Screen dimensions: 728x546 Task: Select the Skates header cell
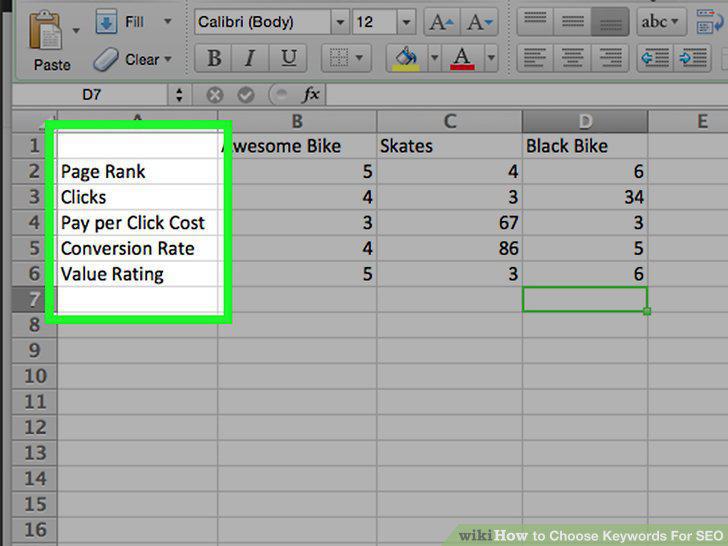(x=449, y=146)
